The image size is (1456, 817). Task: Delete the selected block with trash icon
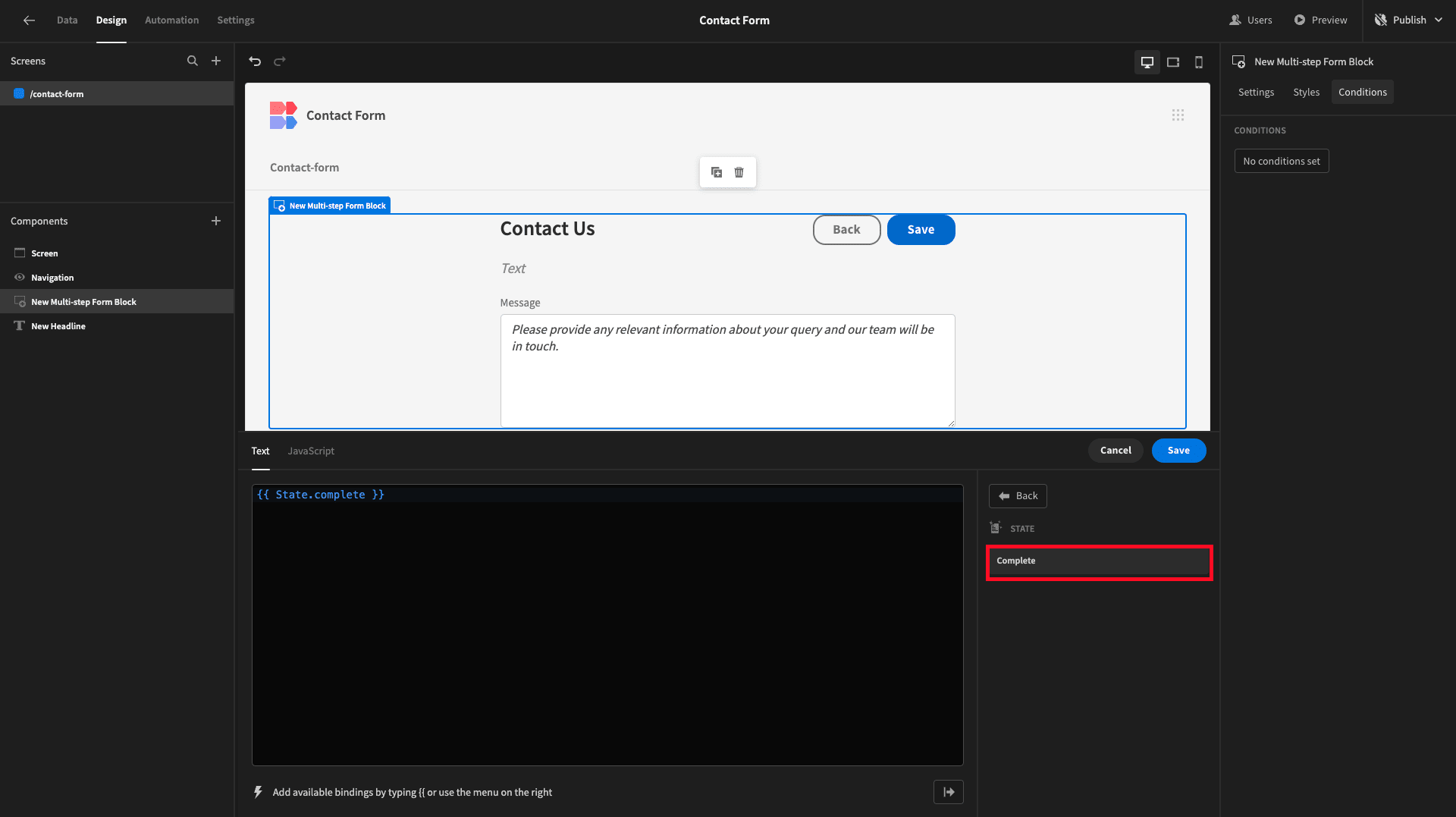coord(739,172)
